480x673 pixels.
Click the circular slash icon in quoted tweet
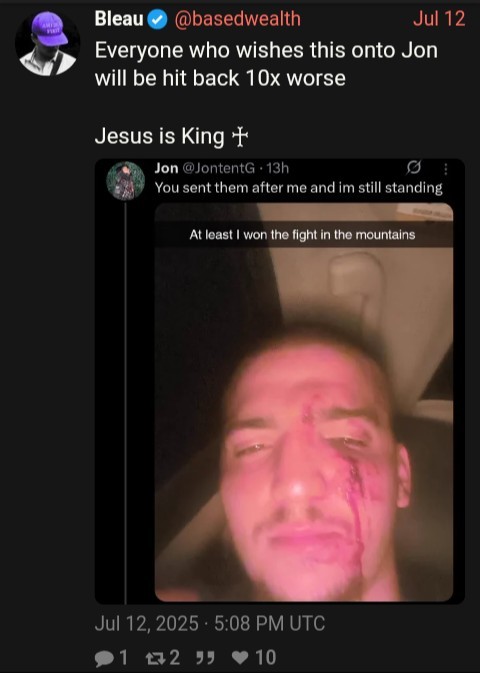[414, 168]
